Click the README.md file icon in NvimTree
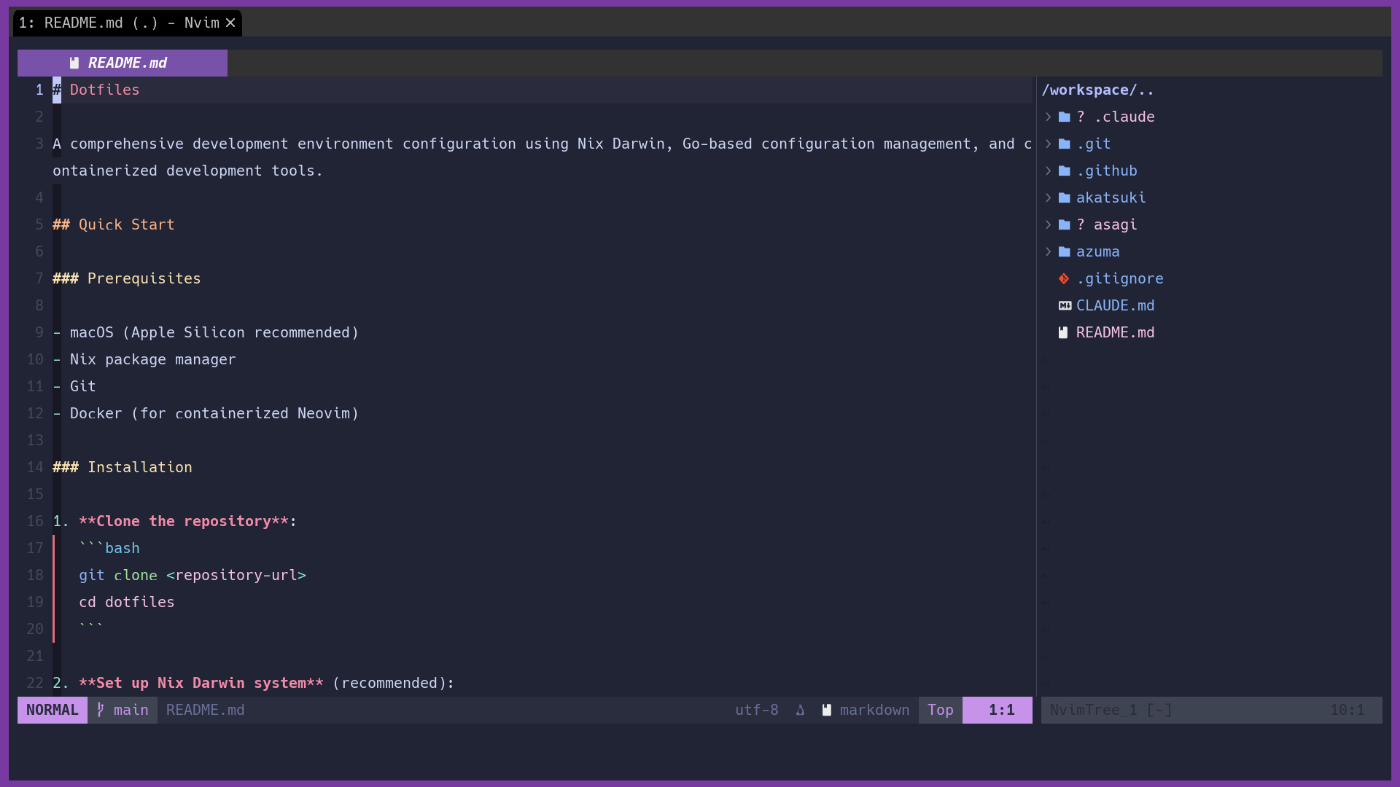Viewport: 1400px width, 787px height. [1064, 333]
